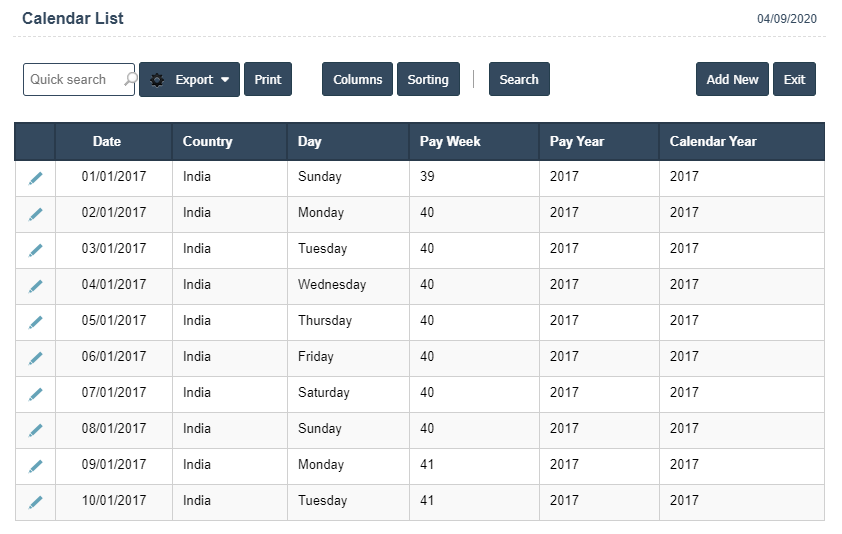Sort by the Date column header
Image resolution: width=842 pixels, height=534 pixels.
click(x=107, y=142)
